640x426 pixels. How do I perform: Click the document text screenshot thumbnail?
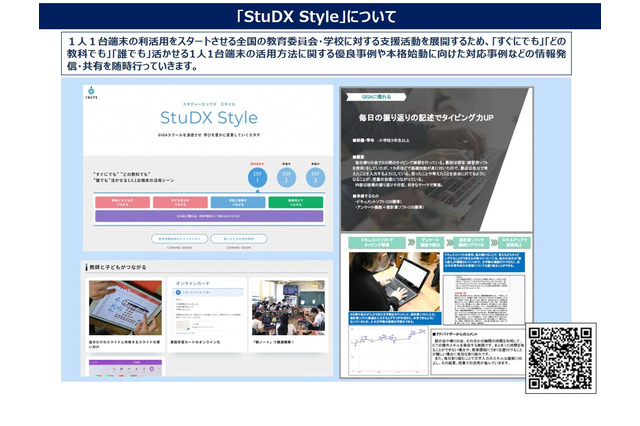coord(484,300)
